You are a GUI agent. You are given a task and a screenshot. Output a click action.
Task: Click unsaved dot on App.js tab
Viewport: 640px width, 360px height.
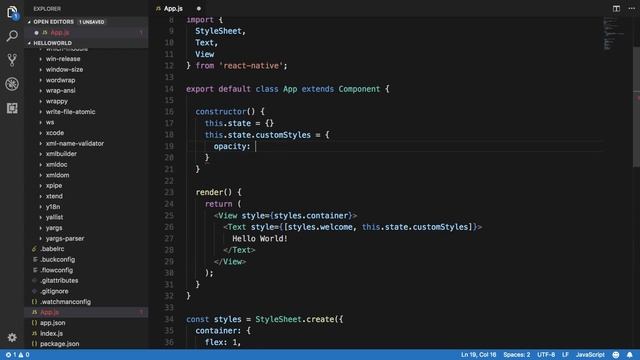(x=199, y=9)
